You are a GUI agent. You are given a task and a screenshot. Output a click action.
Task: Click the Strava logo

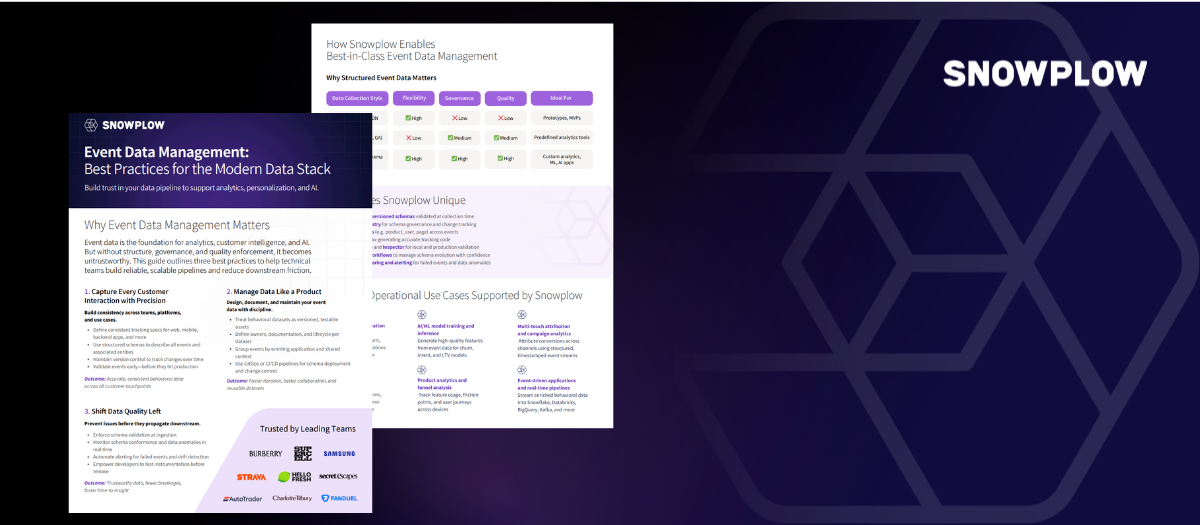(251, 477)
